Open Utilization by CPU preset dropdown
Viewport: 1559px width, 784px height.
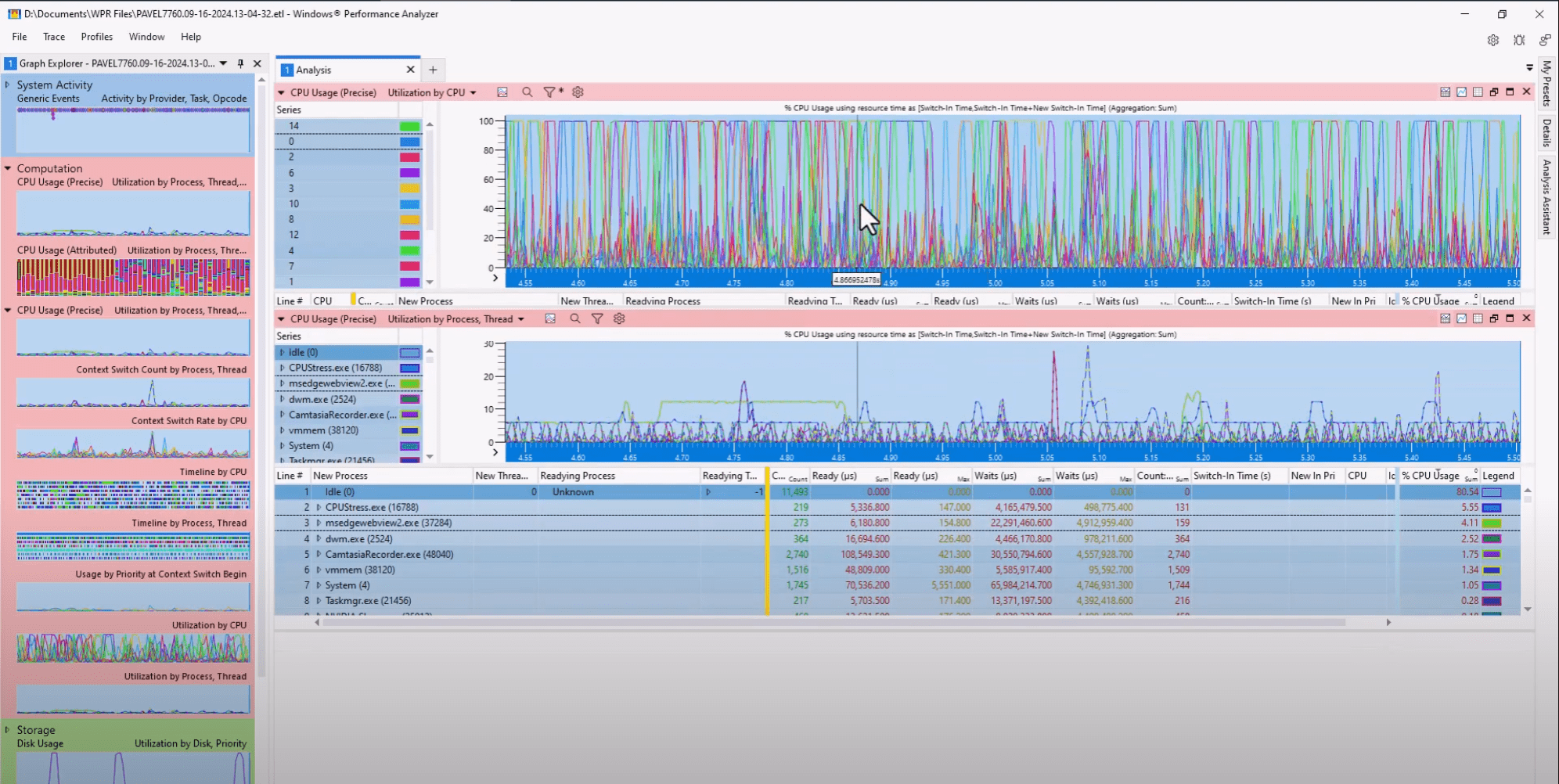(x=473, y=92)
